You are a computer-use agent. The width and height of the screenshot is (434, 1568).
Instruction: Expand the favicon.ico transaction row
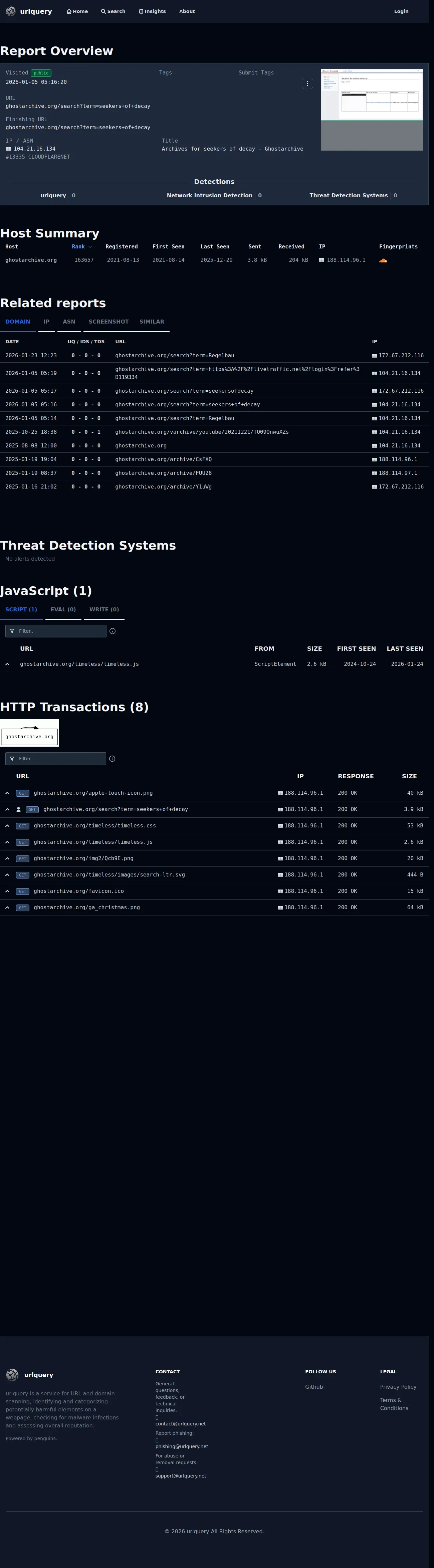coord(7,891)
